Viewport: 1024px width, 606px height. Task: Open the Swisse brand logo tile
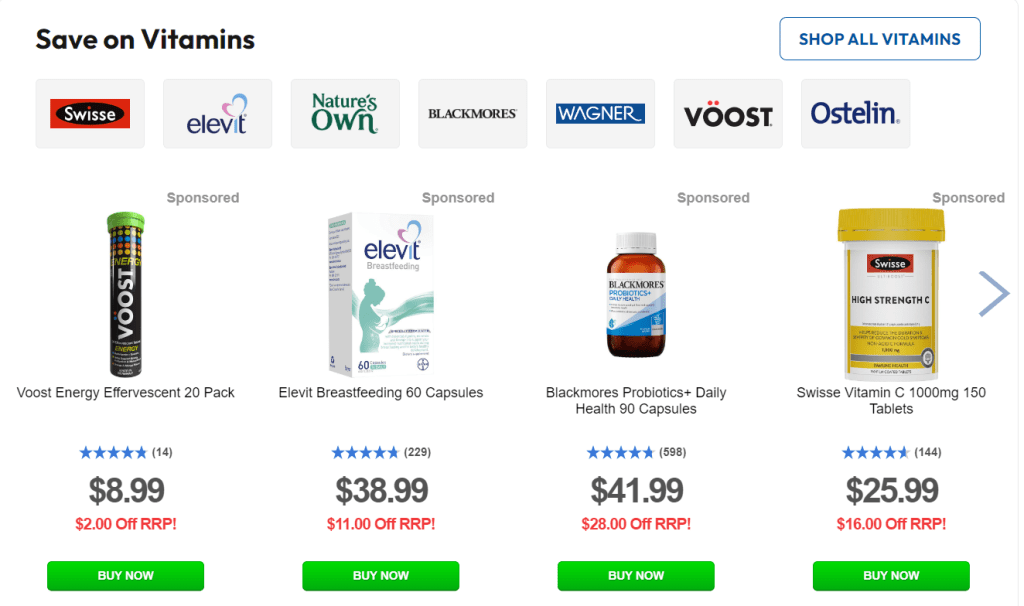[90, 114]
